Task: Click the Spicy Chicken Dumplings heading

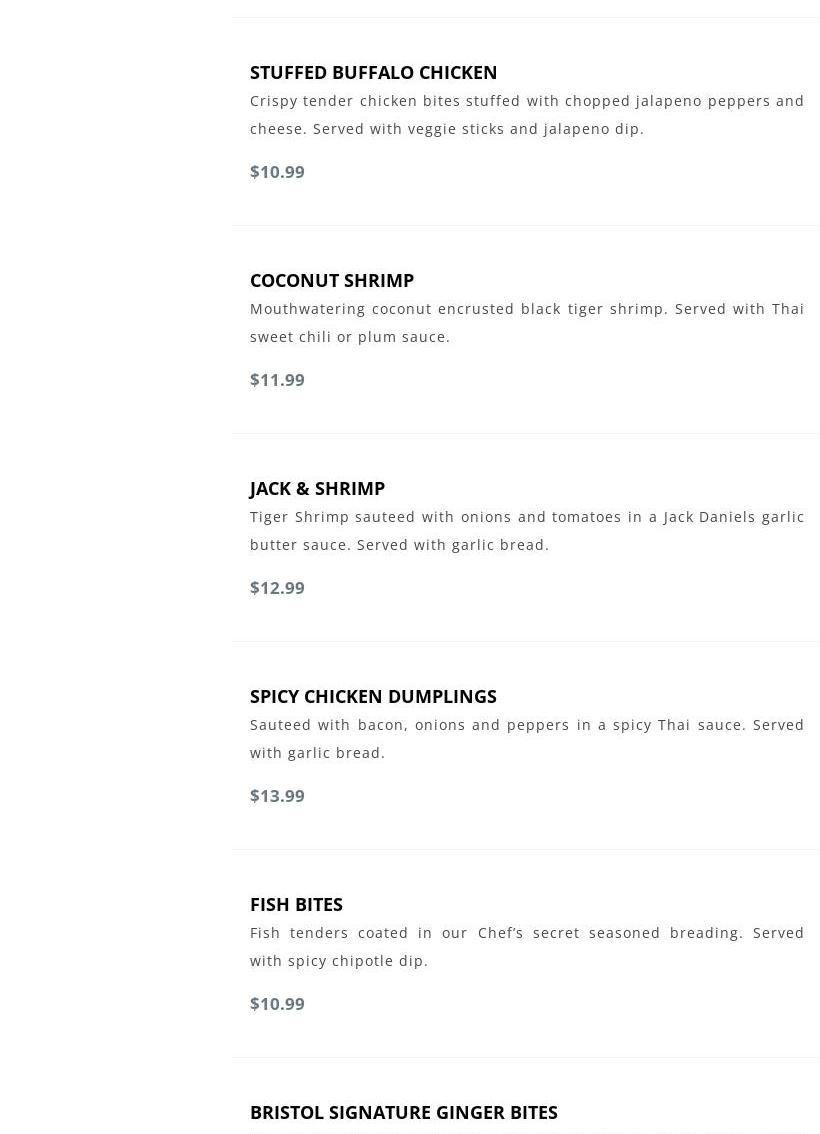Action: point(373,696)
